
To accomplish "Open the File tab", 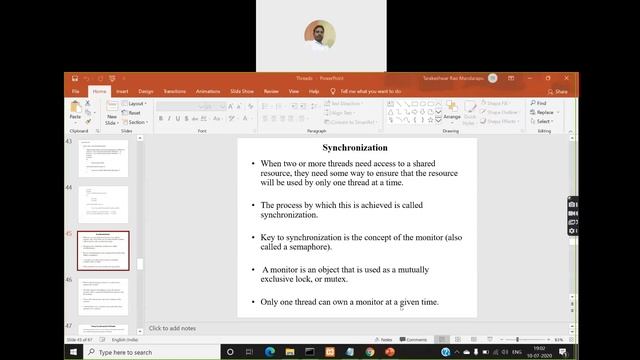I will (x=76, y=91).
